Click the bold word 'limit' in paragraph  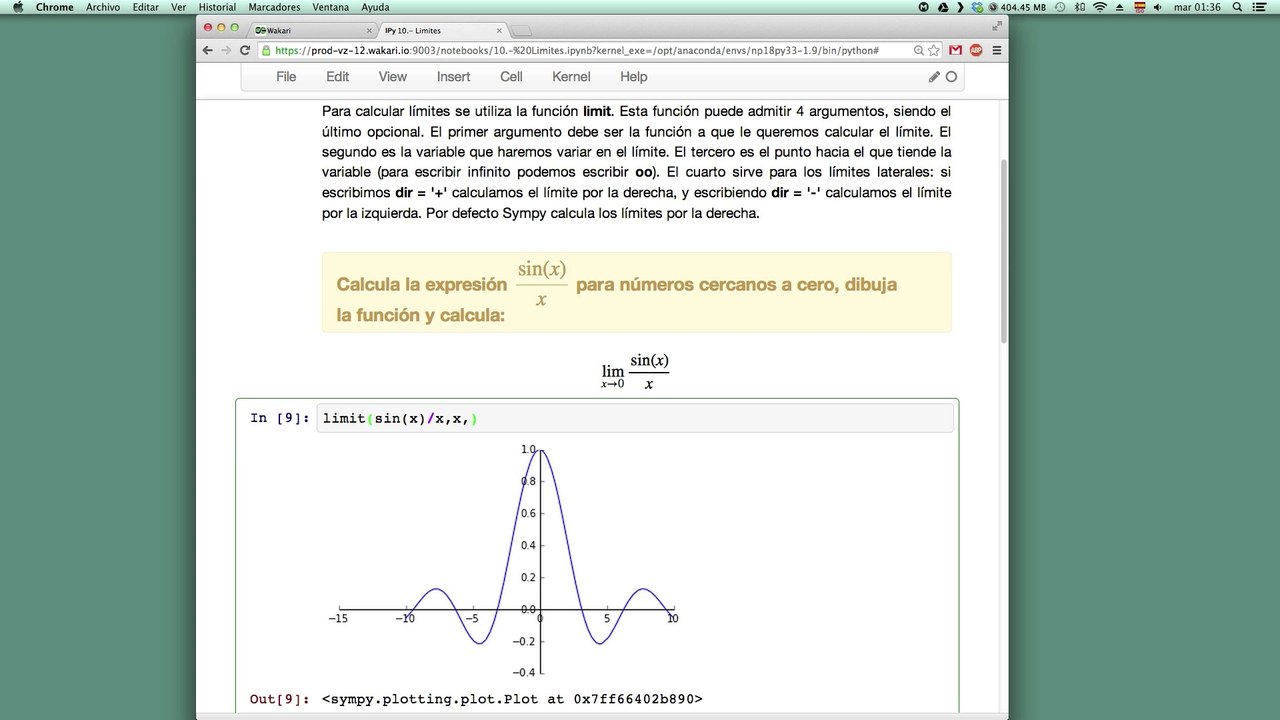(x=597, y=111)
